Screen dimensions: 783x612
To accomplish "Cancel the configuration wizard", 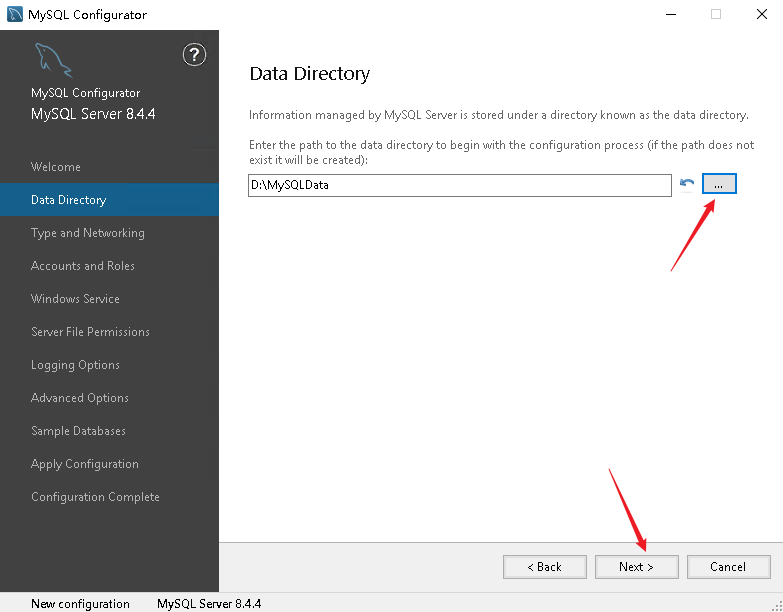I will point(728,567).
